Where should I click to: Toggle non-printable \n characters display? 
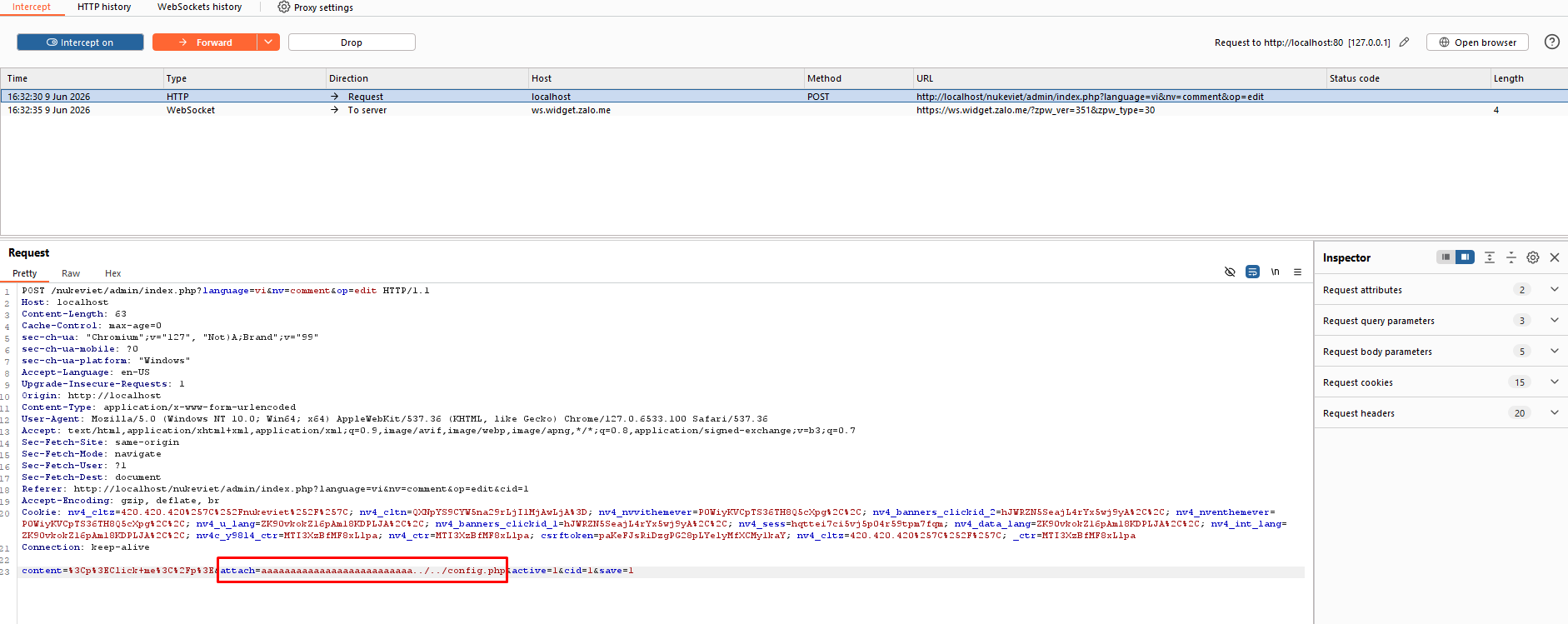[x=1275, y=272]
